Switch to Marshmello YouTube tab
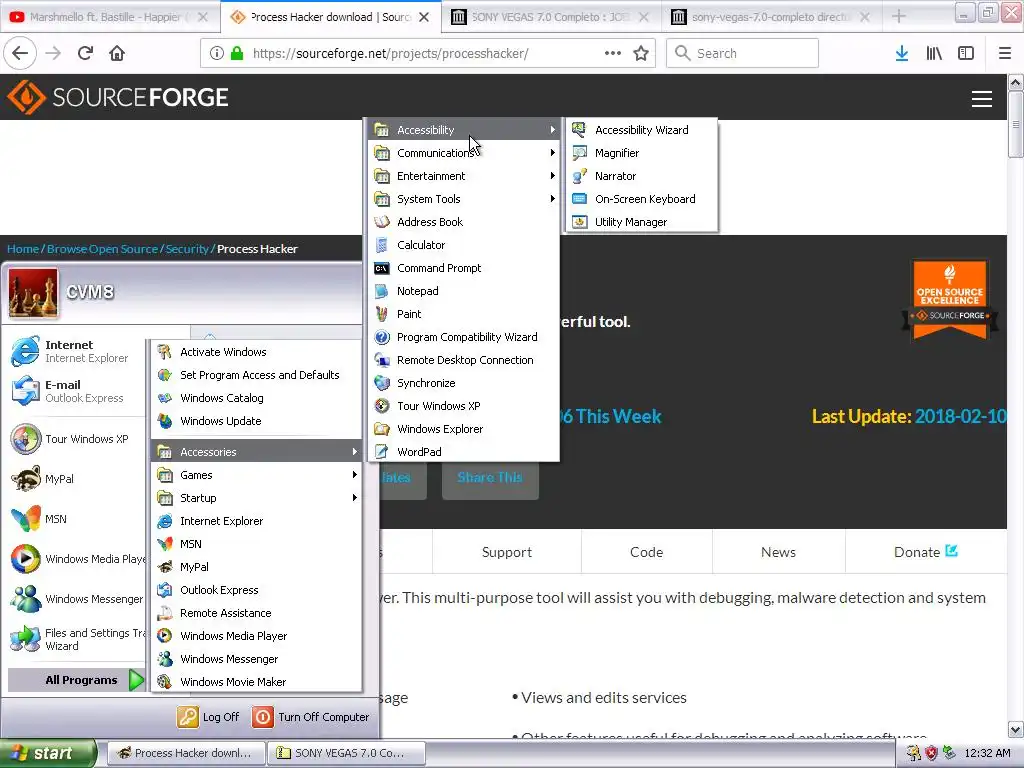This screenshot has width=1024, height=768. [110, 17]
